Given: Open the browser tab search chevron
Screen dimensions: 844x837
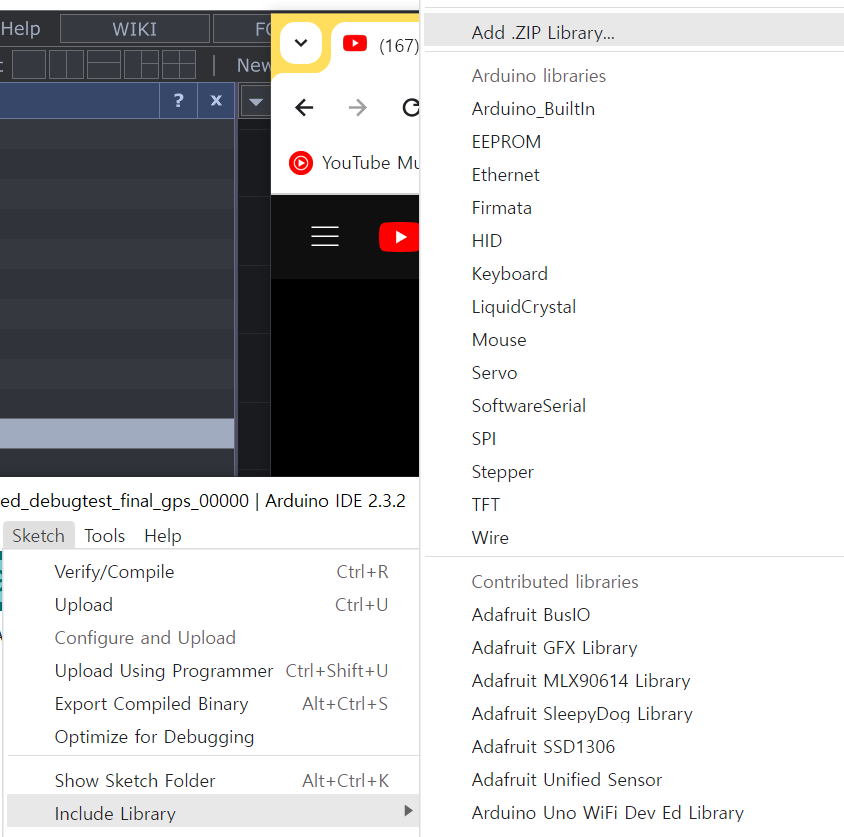Looking at the screenshot, I should click(301, 43).
